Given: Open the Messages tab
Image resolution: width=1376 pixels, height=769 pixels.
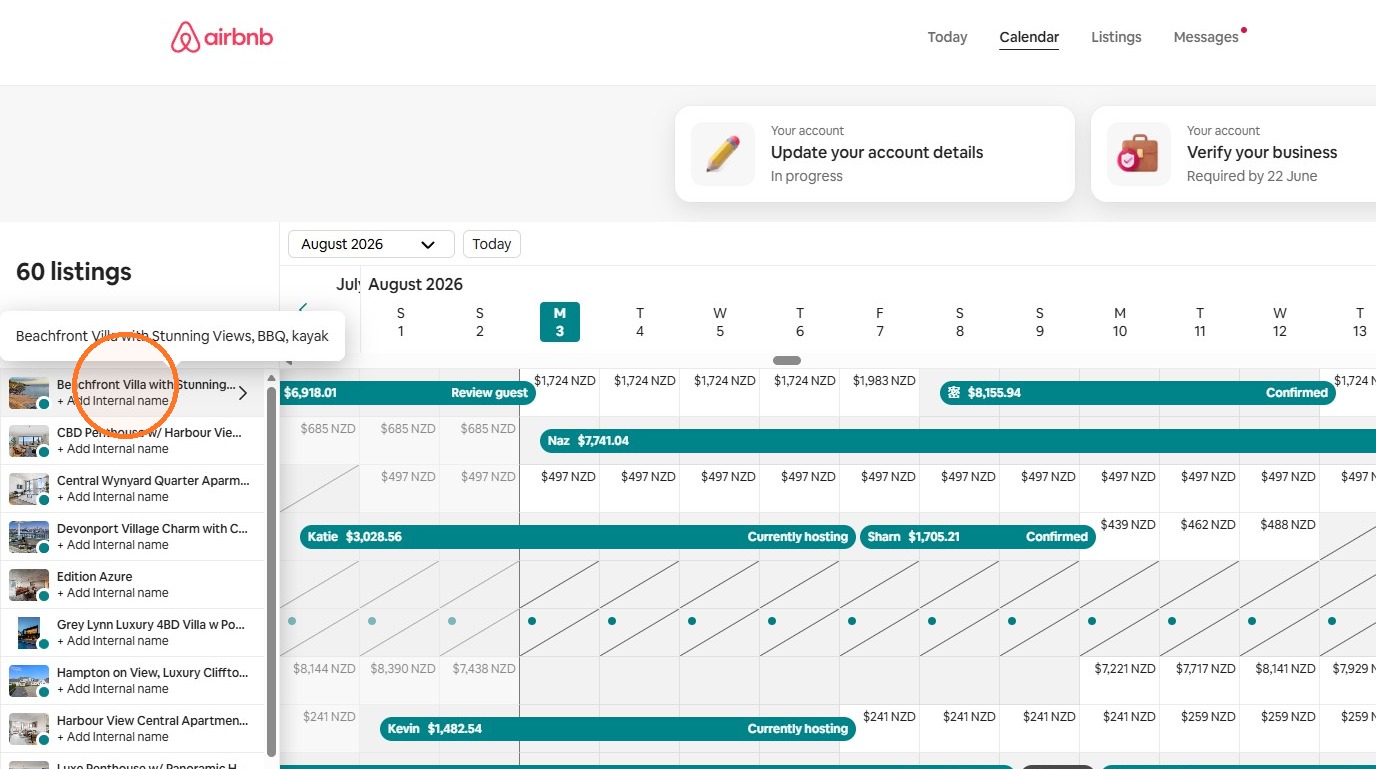Looking at the screenshot, I should [1206, 37].
